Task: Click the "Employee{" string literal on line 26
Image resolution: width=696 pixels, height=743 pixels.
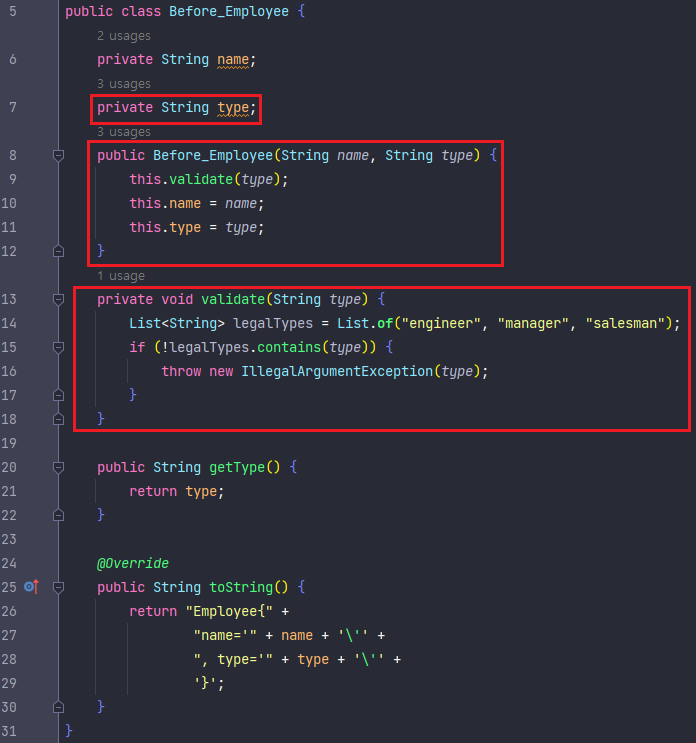Action: point(229,611)
